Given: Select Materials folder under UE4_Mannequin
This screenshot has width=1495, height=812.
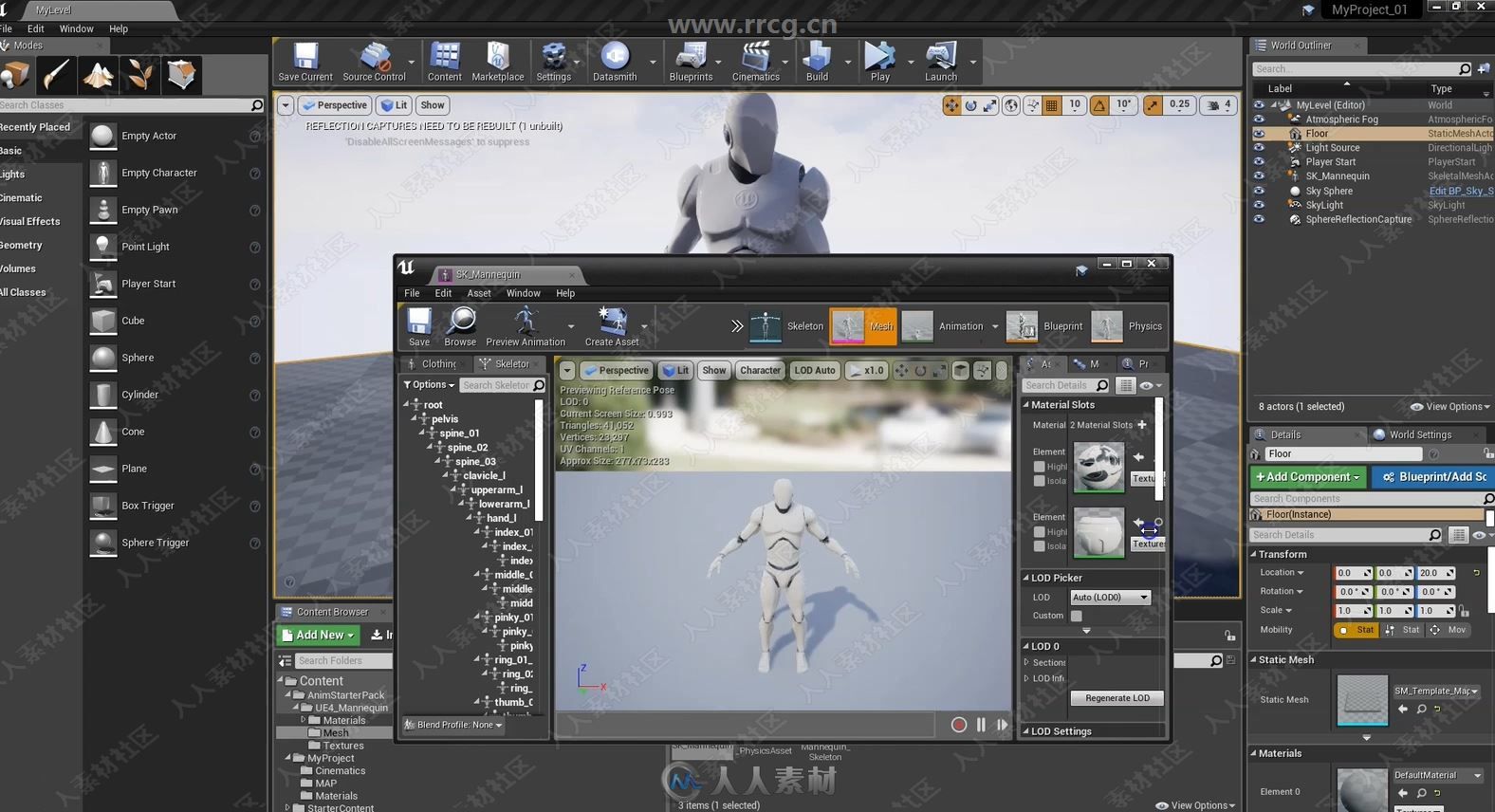Looking at the screenshot, I should (343, 721).
